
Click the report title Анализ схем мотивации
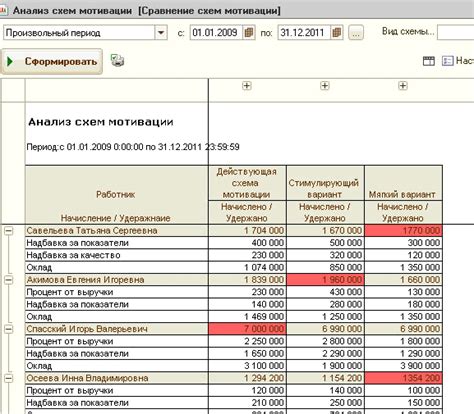(x=101, y=122)
